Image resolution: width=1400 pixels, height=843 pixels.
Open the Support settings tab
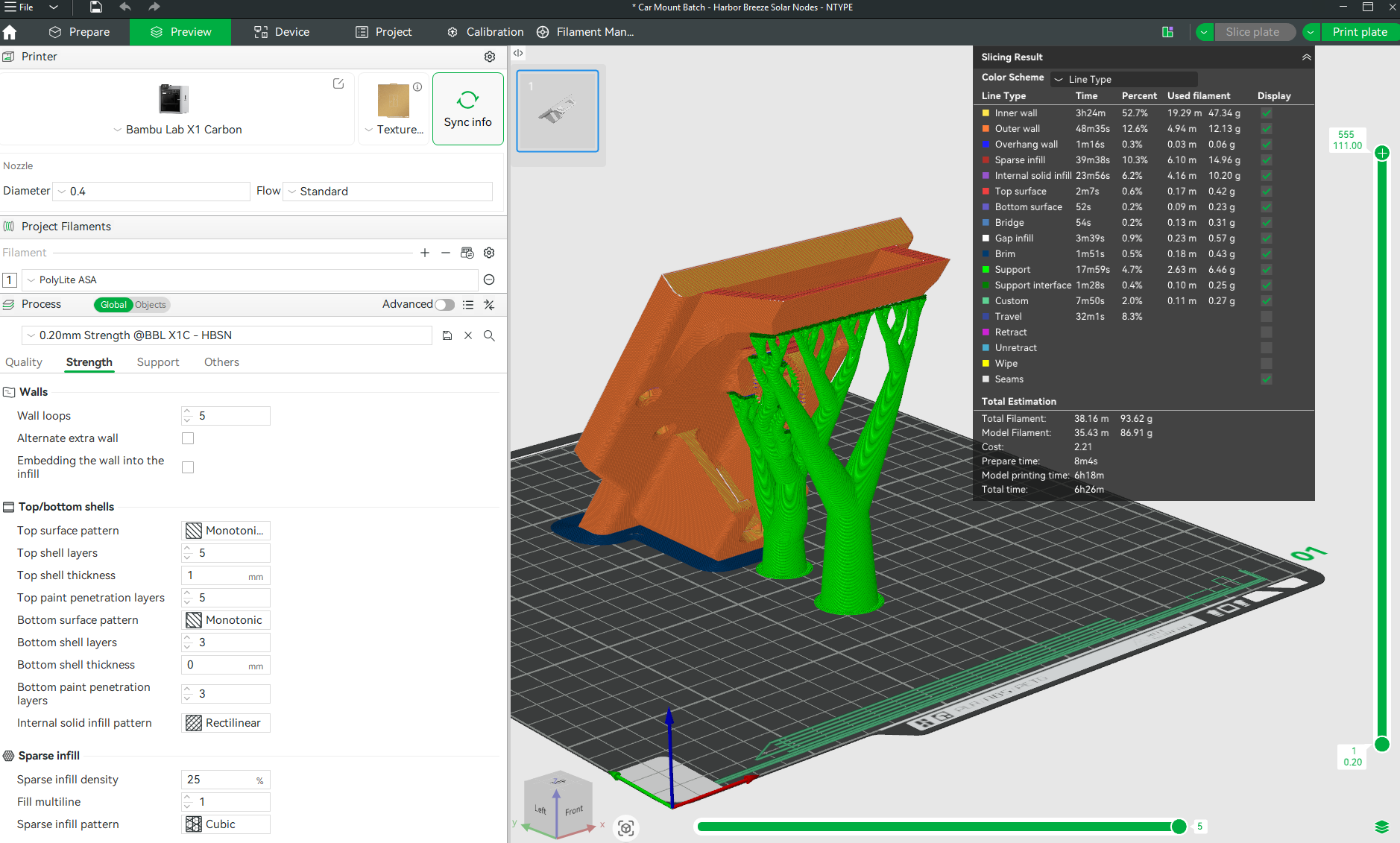158,362
